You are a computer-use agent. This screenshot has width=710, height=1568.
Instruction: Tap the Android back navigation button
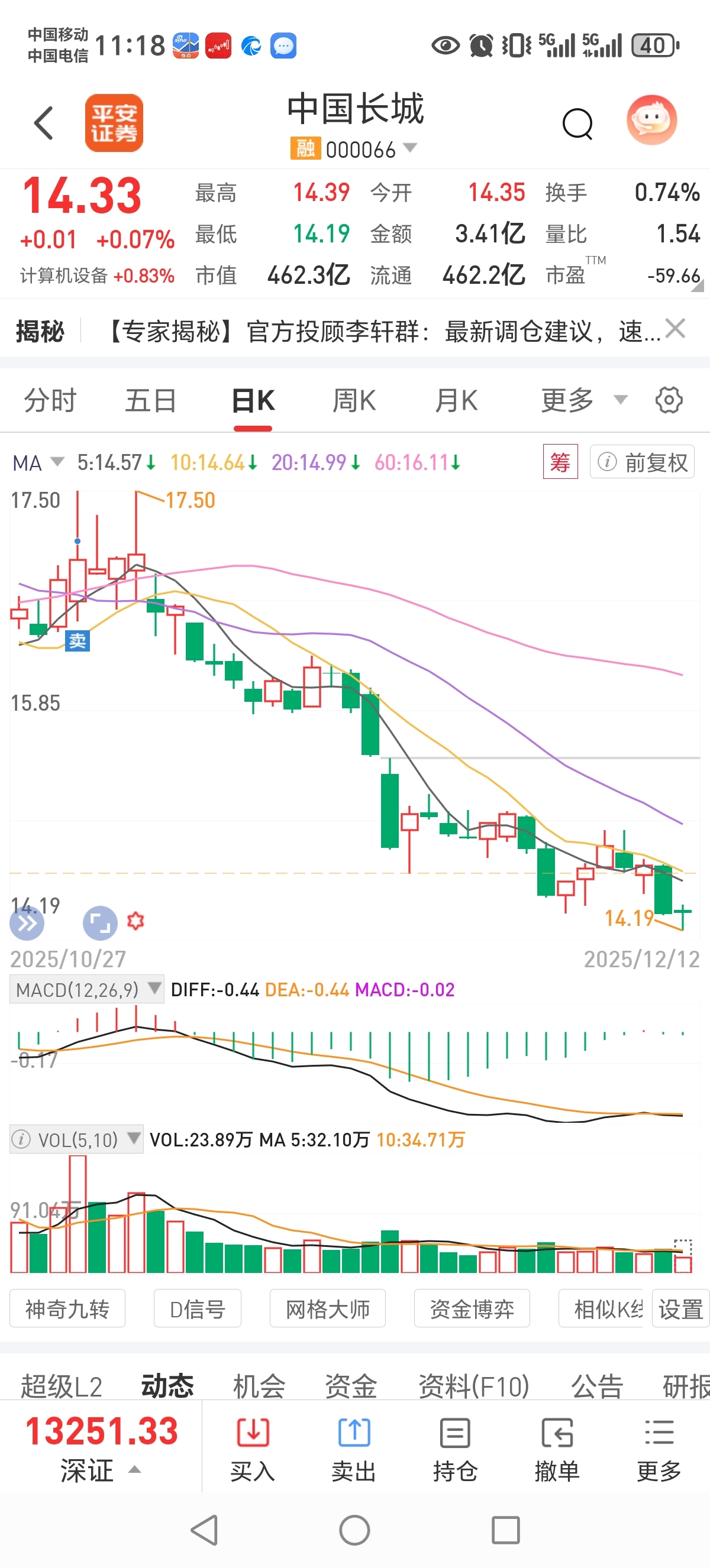click(x=205, y=1530)
